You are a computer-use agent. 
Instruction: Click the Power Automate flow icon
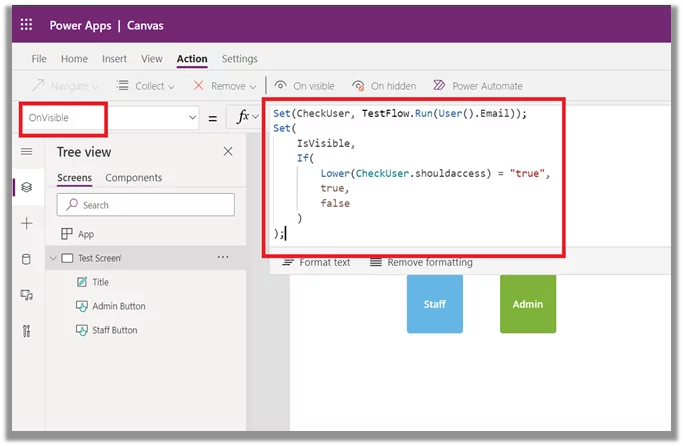click(x=439, y=85)
